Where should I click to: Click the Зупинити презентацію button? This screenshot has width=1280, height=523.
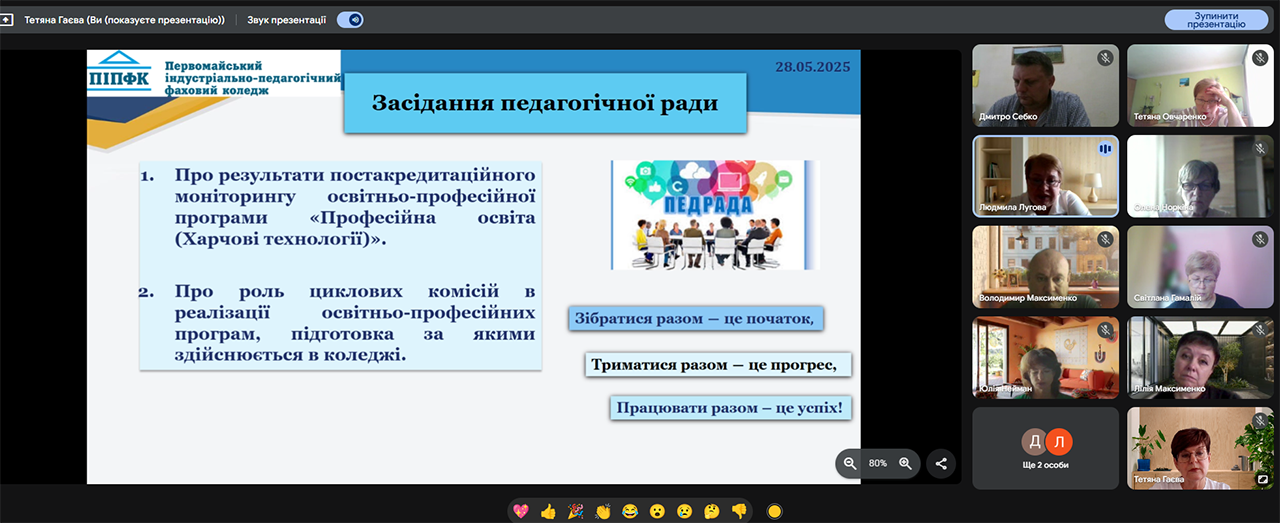coord(1216,19)
